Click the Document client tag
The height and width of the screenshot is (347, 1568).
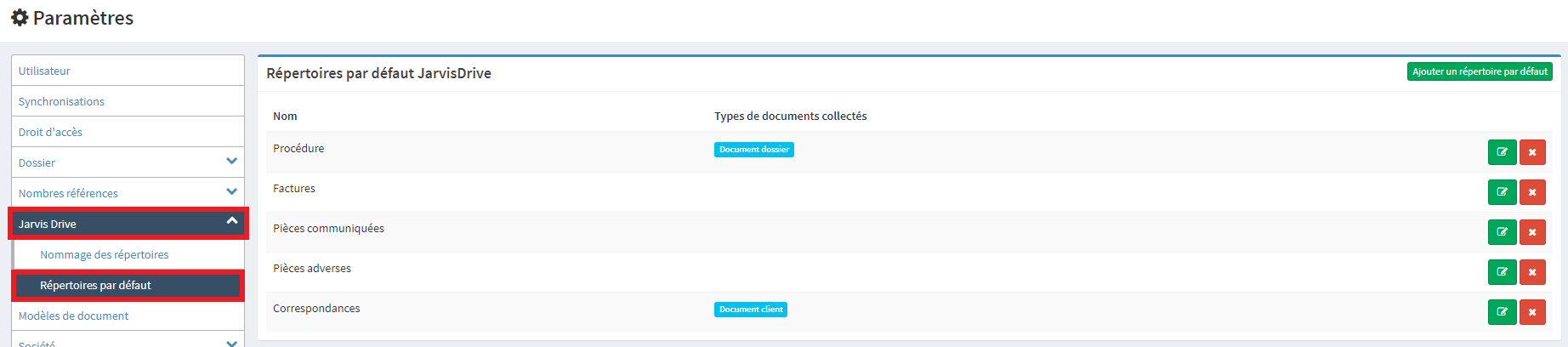(751, 310)
